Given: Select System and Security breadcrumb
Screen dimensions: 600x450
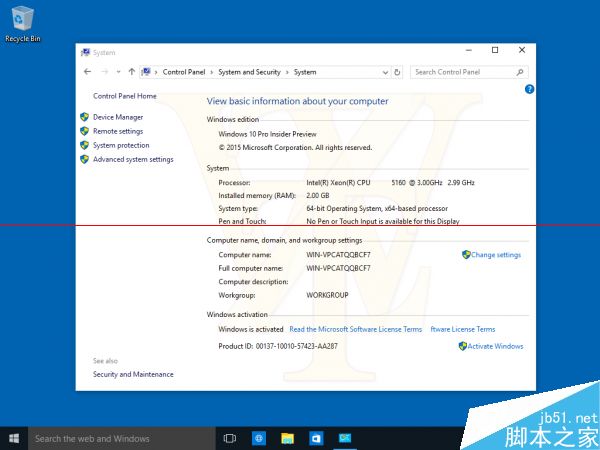Looking at the screenshot, I should (249, 72).
